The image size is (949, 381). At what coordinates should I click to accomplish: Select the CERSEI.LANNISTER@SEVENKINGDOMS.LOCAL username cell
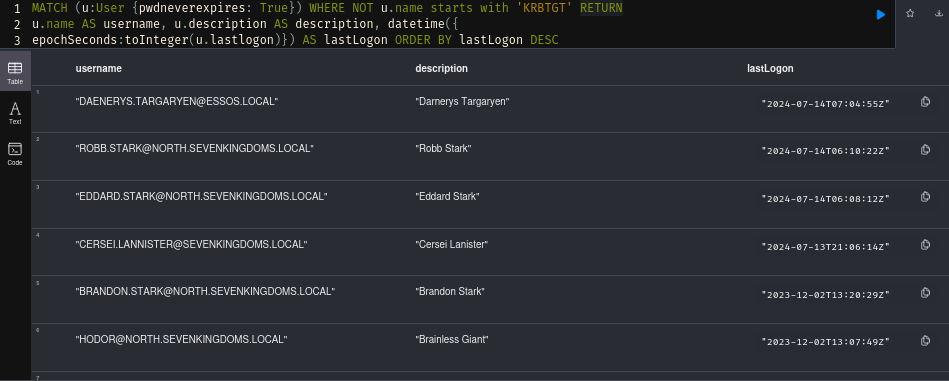pyautogui.click(x=191, y=244)
